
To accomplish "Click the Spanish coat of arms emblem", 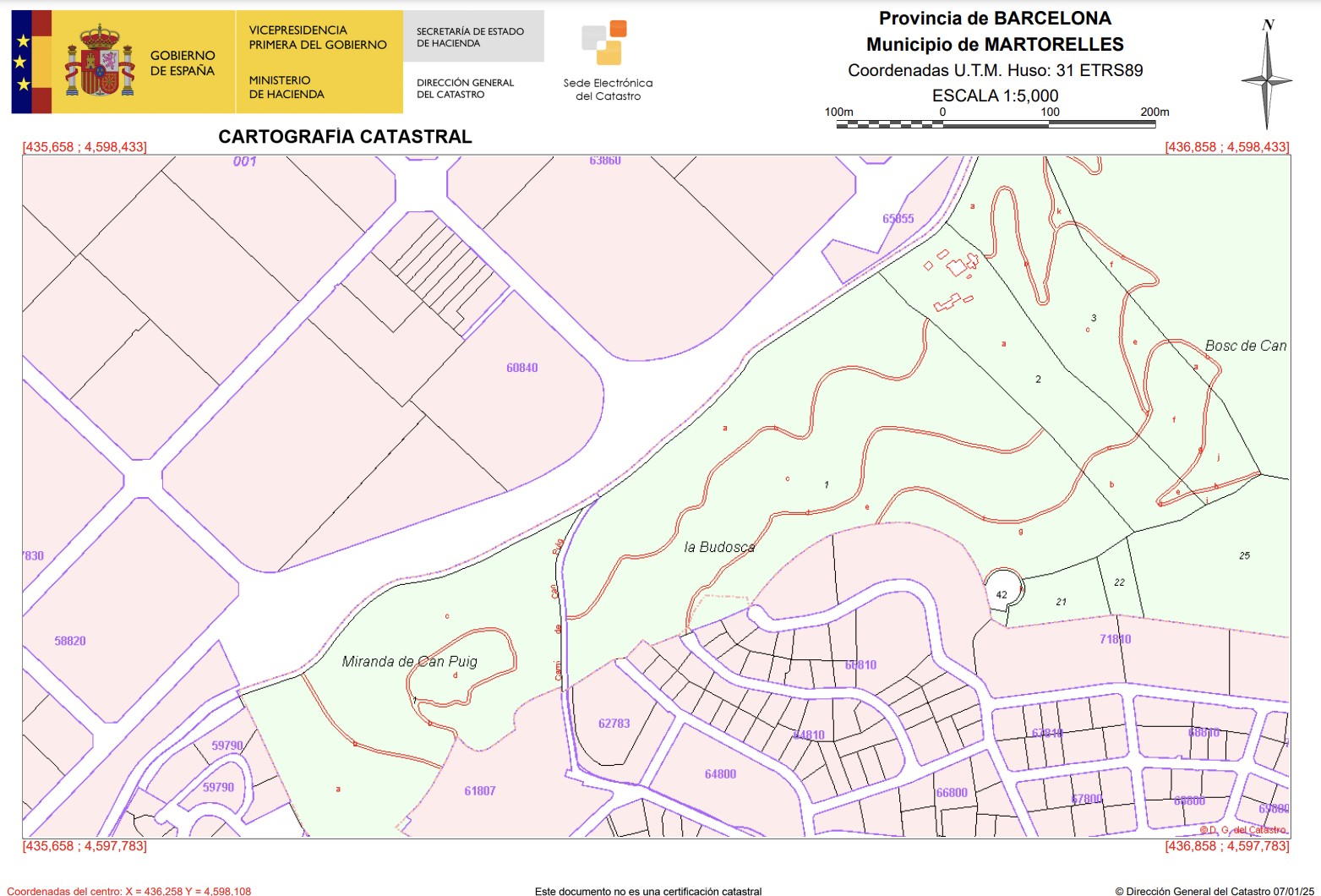I will coord(100,62).
